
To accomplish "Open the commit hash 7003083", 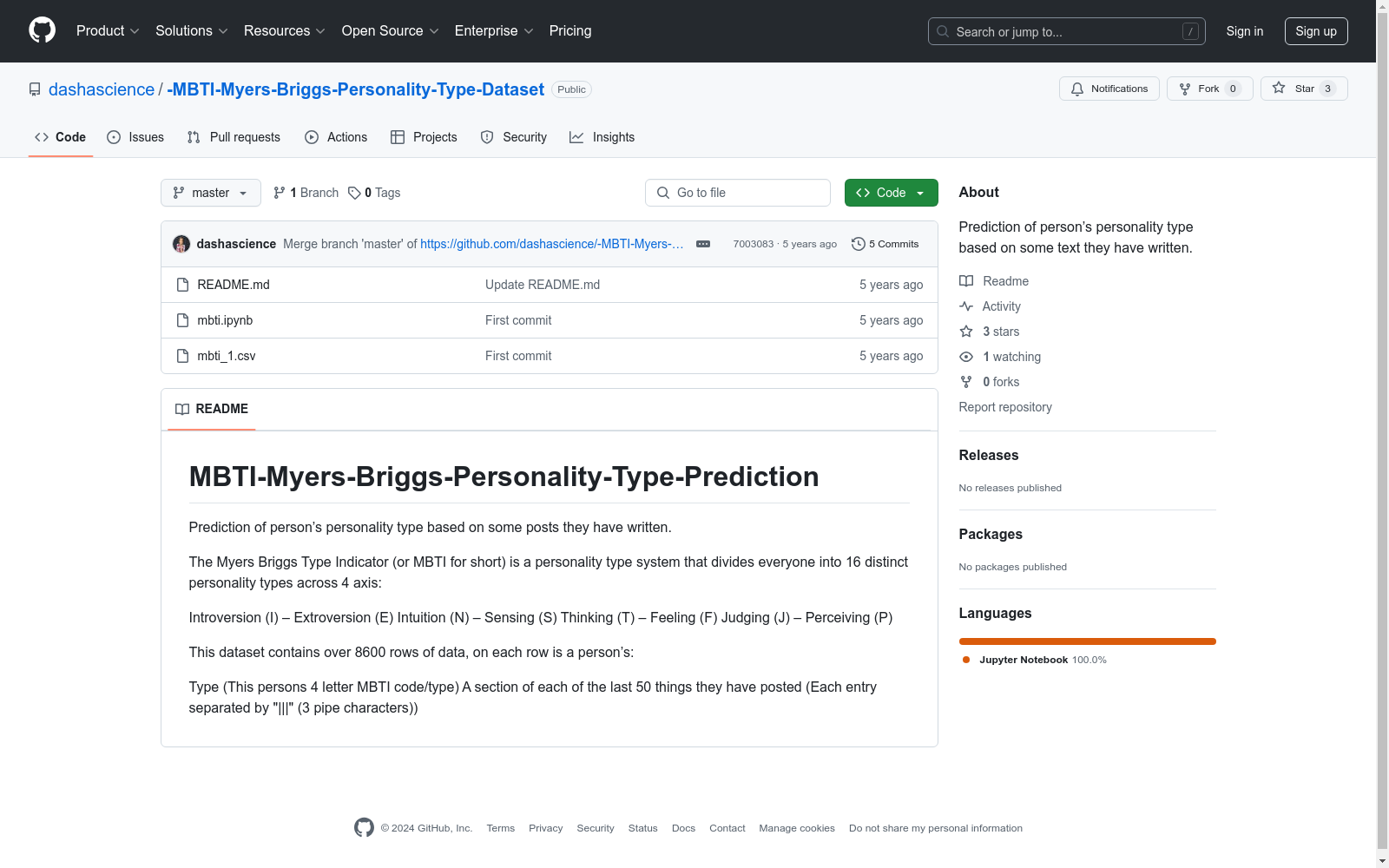I will click(754, 244).
